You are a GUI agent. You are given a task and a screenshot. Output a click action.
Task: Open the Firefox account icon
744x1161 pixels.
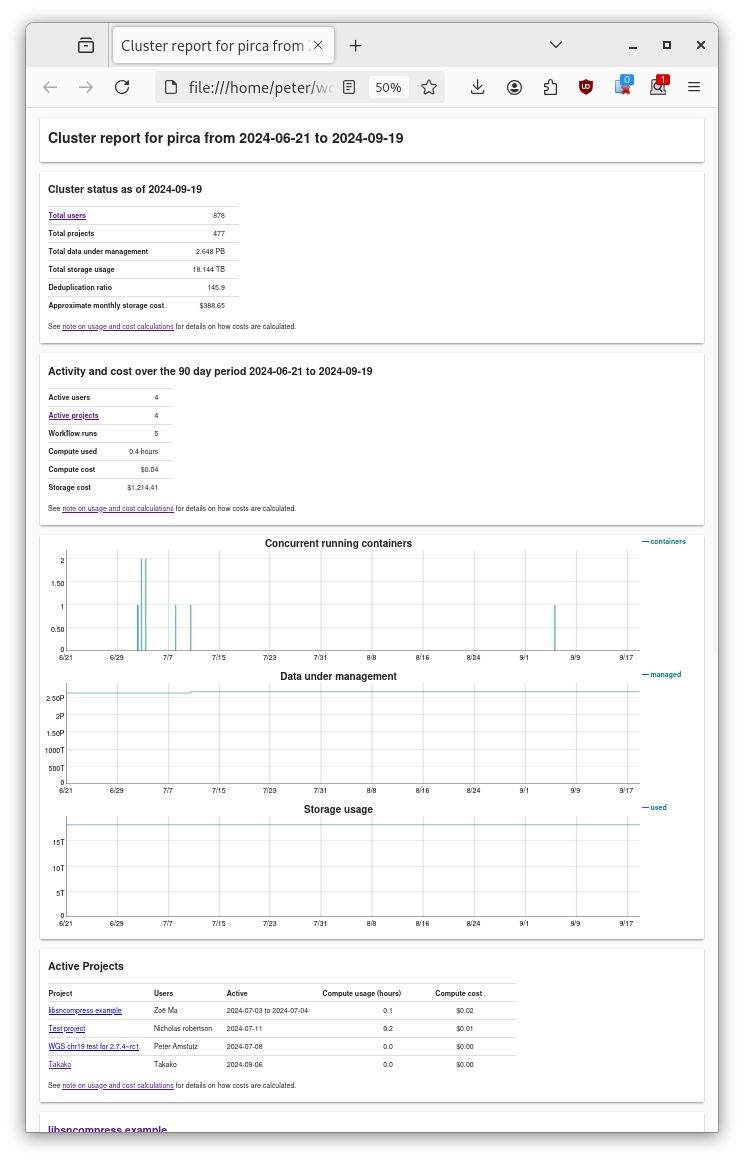(514, 87)
